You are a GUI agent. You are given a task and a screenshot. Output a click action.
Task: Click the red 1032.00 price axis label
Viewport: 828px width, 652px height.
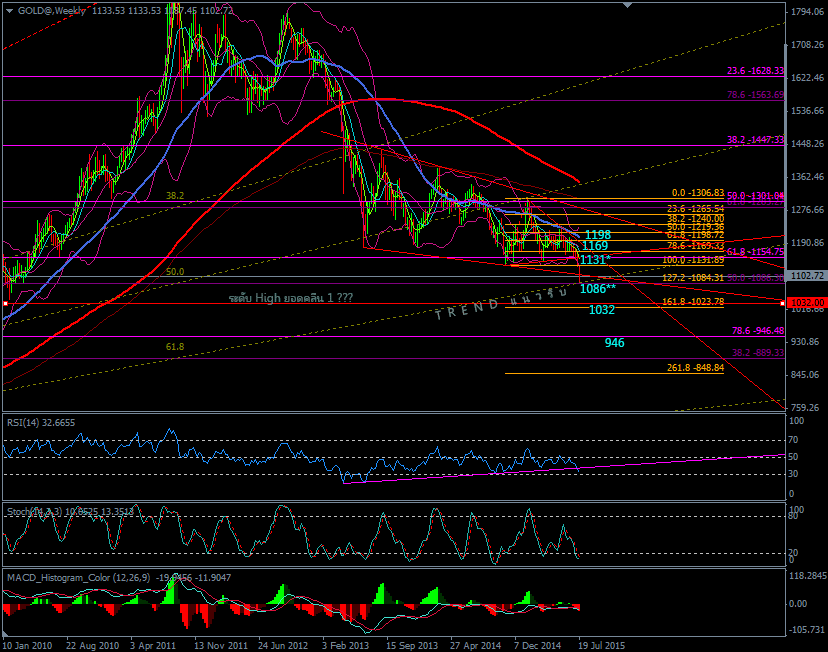(x=807, y=303)
